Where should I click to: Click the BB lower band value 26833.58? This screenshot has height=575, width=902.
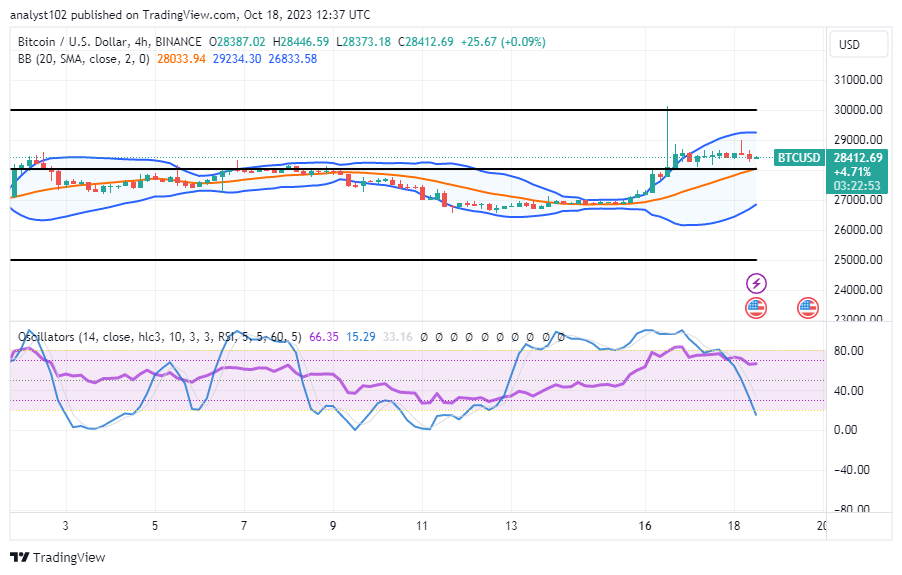pyautogui.click(x=293, y=59)
